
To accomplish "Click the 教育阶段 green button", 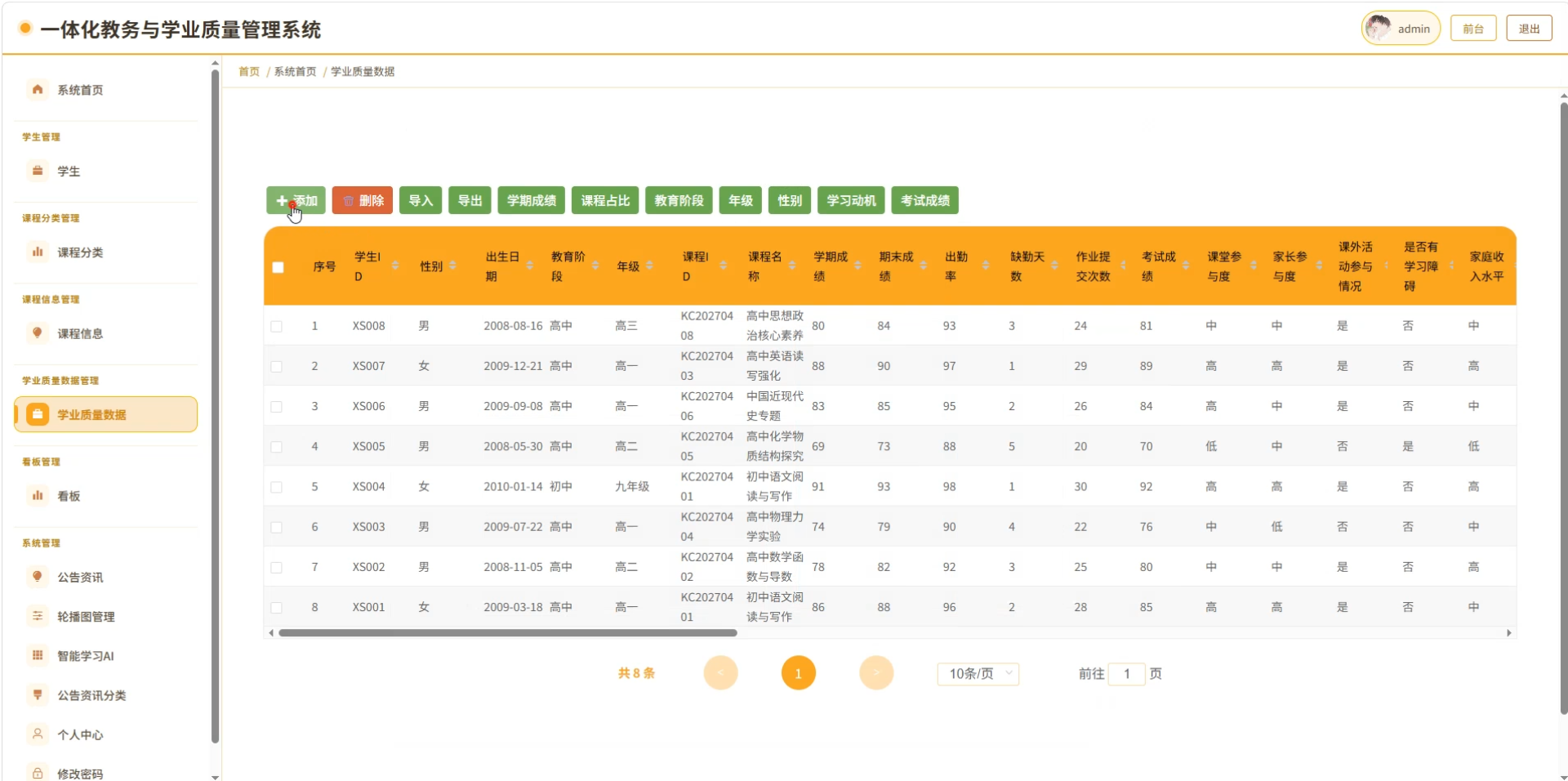I will pyautogui.click(x=679, y=200).
